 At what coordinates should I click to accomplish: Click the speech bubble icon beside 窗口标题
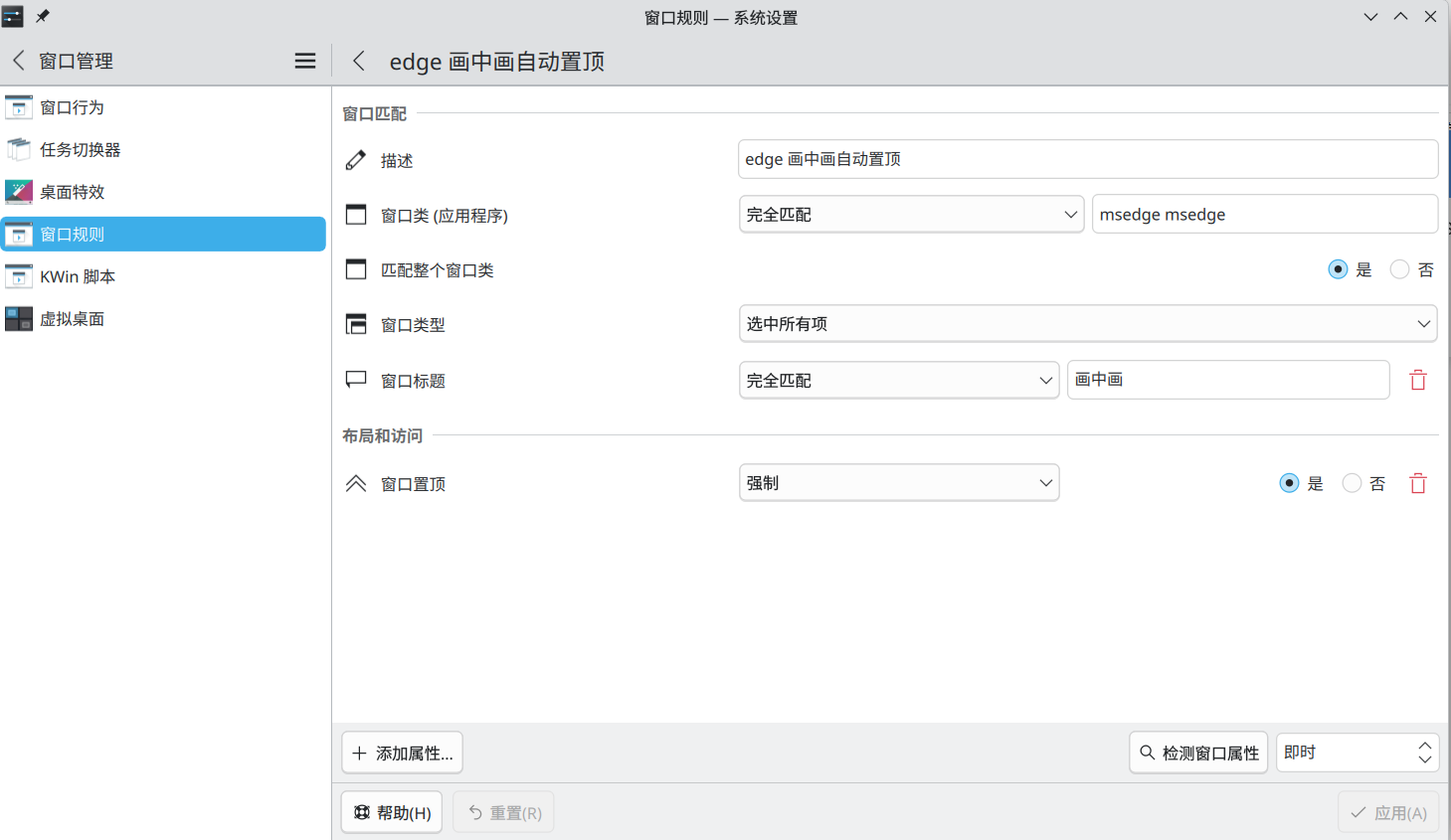click(x=356, y=380)
